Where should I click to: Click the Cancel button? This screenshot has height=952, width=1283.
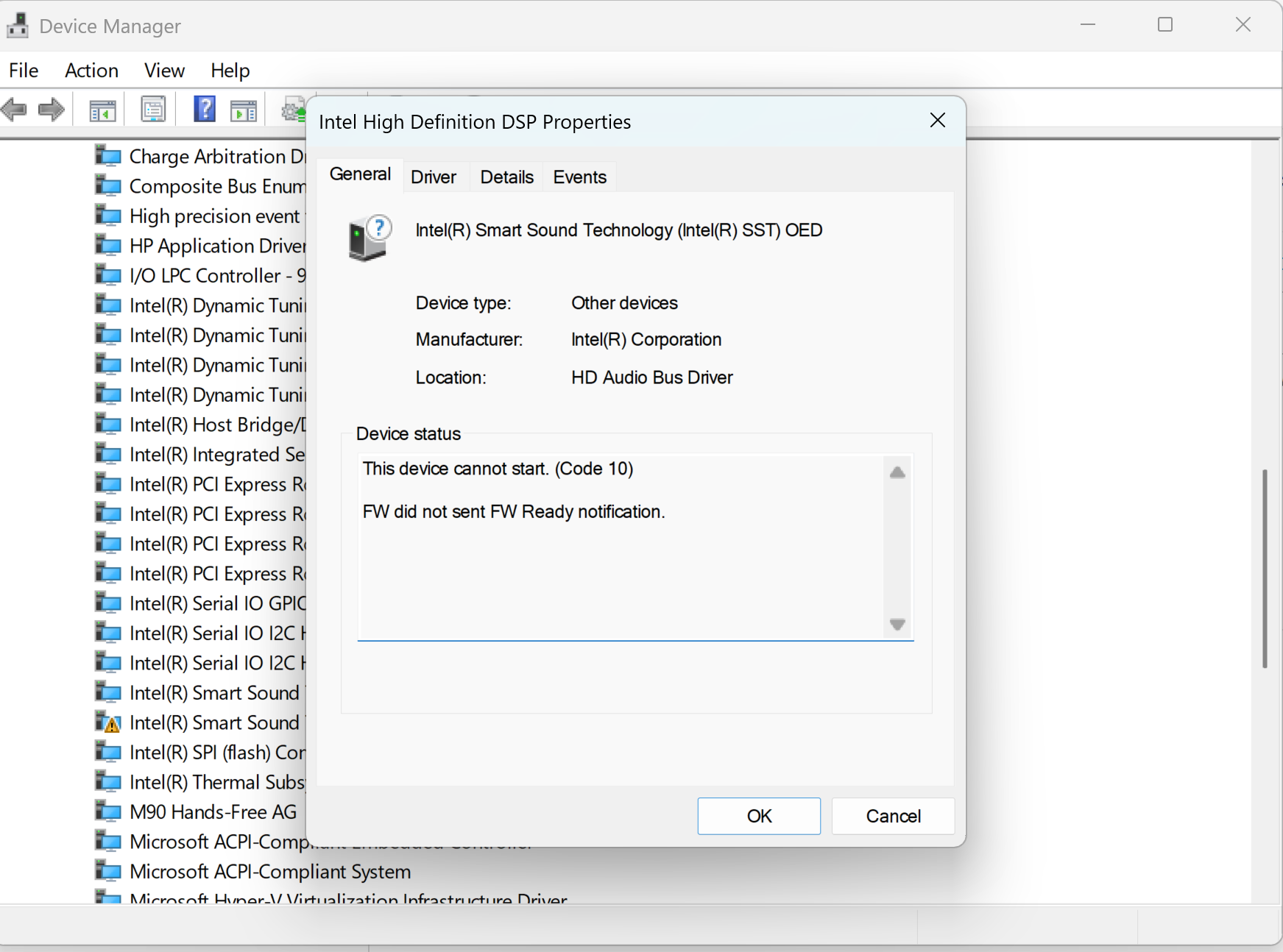click(x=892, y=816)
